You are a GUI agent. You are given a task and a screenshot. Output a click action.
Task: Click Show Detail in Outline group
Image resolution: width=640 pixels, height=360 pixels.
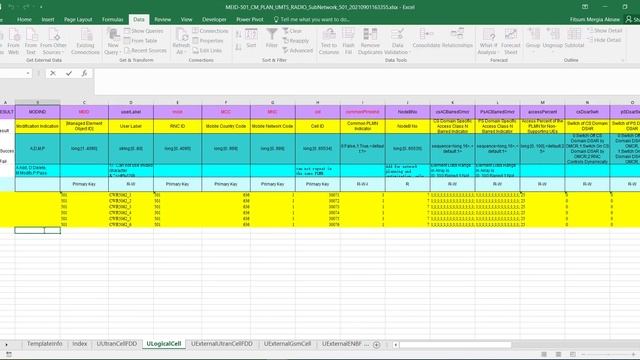pos(605,31)
